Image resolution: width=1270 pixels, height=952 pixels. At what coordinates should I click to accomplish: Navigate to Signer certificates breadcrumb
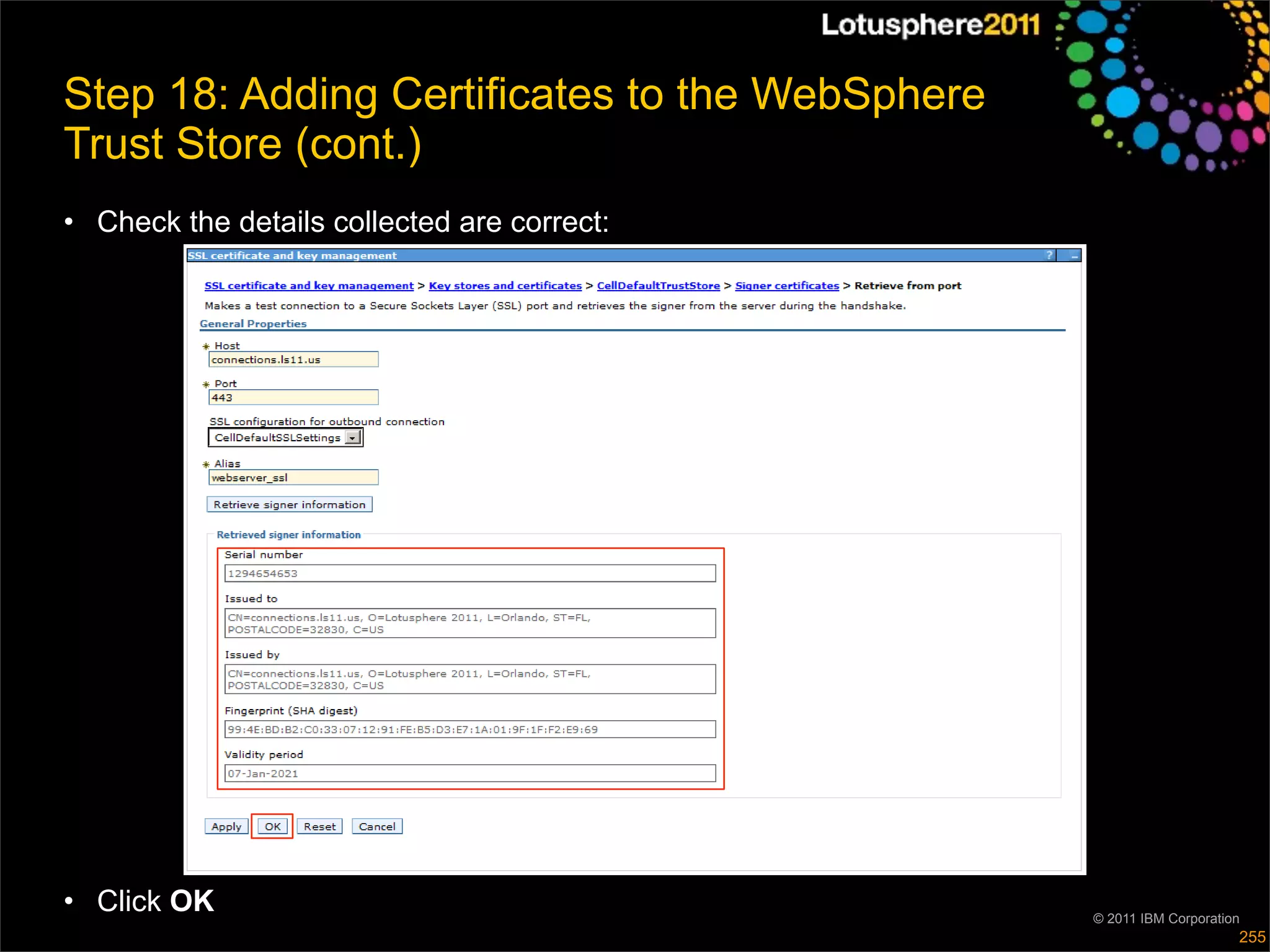click(x=787, y=286)
